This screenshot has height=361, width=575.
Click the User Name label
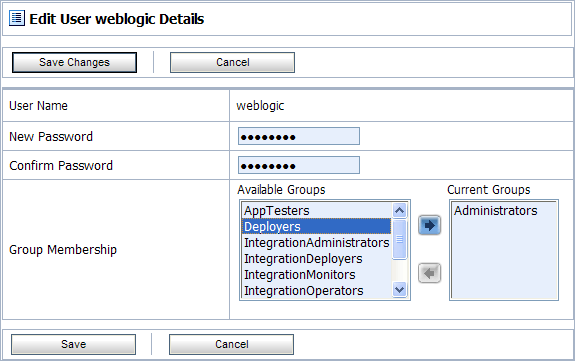[38, 106]
